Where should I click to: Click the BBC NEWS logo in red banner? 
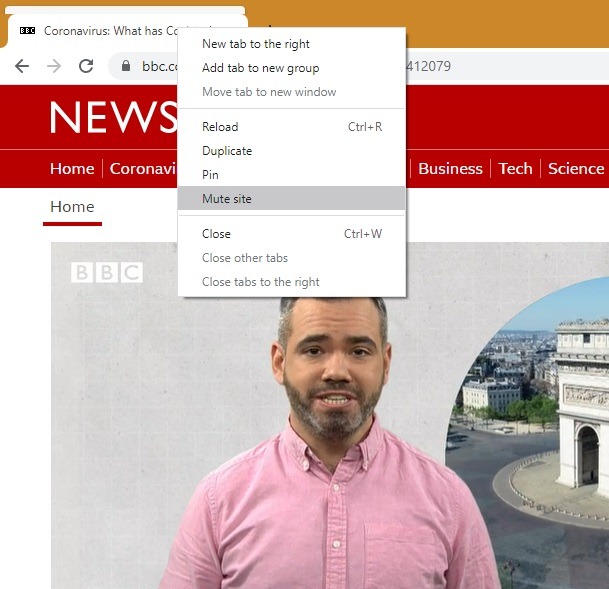pos(112,118)
